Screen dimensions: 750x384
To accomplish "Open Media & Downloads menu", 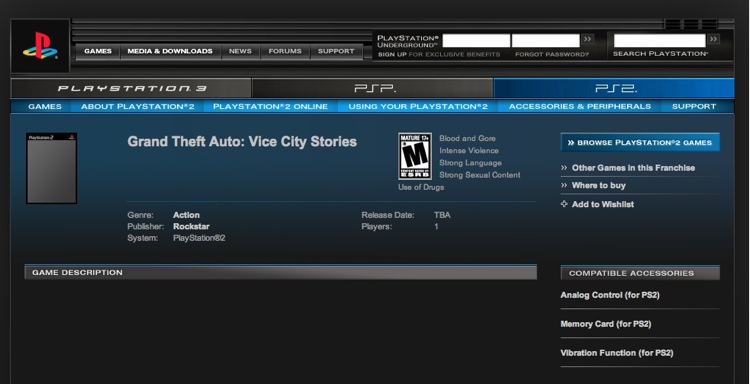I will (170, 51).
